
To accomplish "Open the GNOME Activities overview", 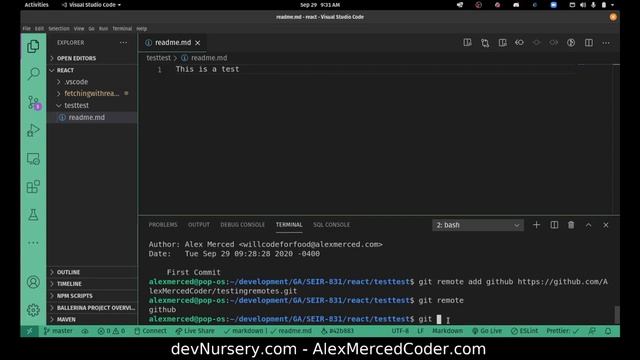I will point(36,5).
